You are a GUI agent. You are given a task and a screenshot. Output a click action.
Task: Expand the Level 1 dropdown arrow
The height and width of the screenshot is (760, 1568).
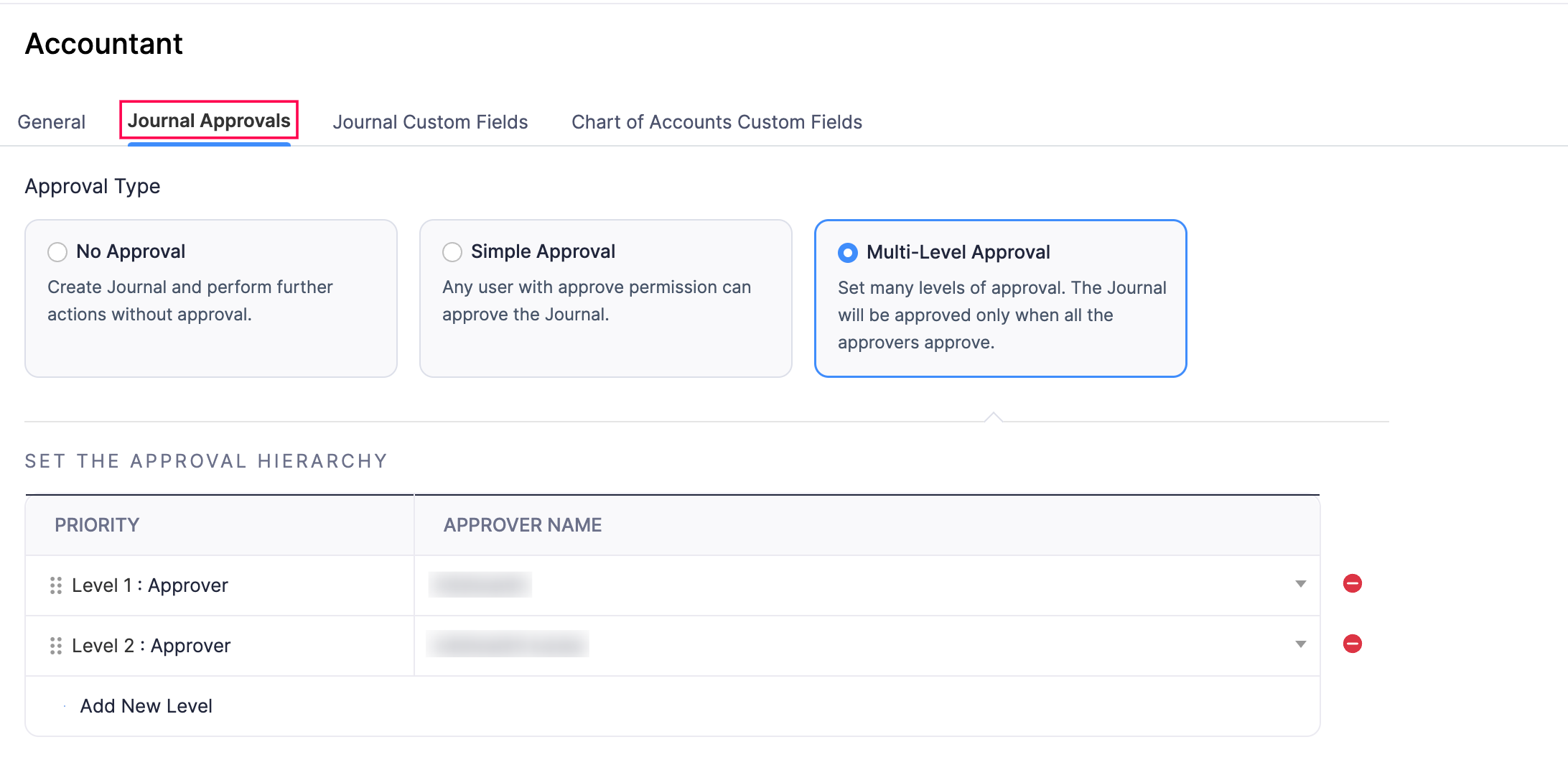[1299, 585]
